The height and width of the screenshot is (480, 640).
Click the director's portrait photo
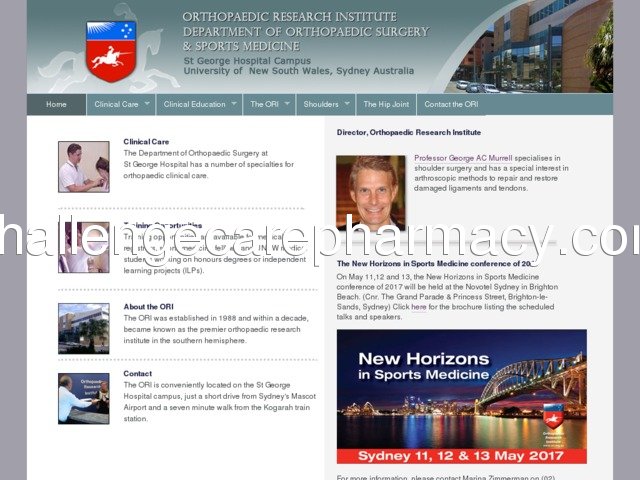pos(371,193)
